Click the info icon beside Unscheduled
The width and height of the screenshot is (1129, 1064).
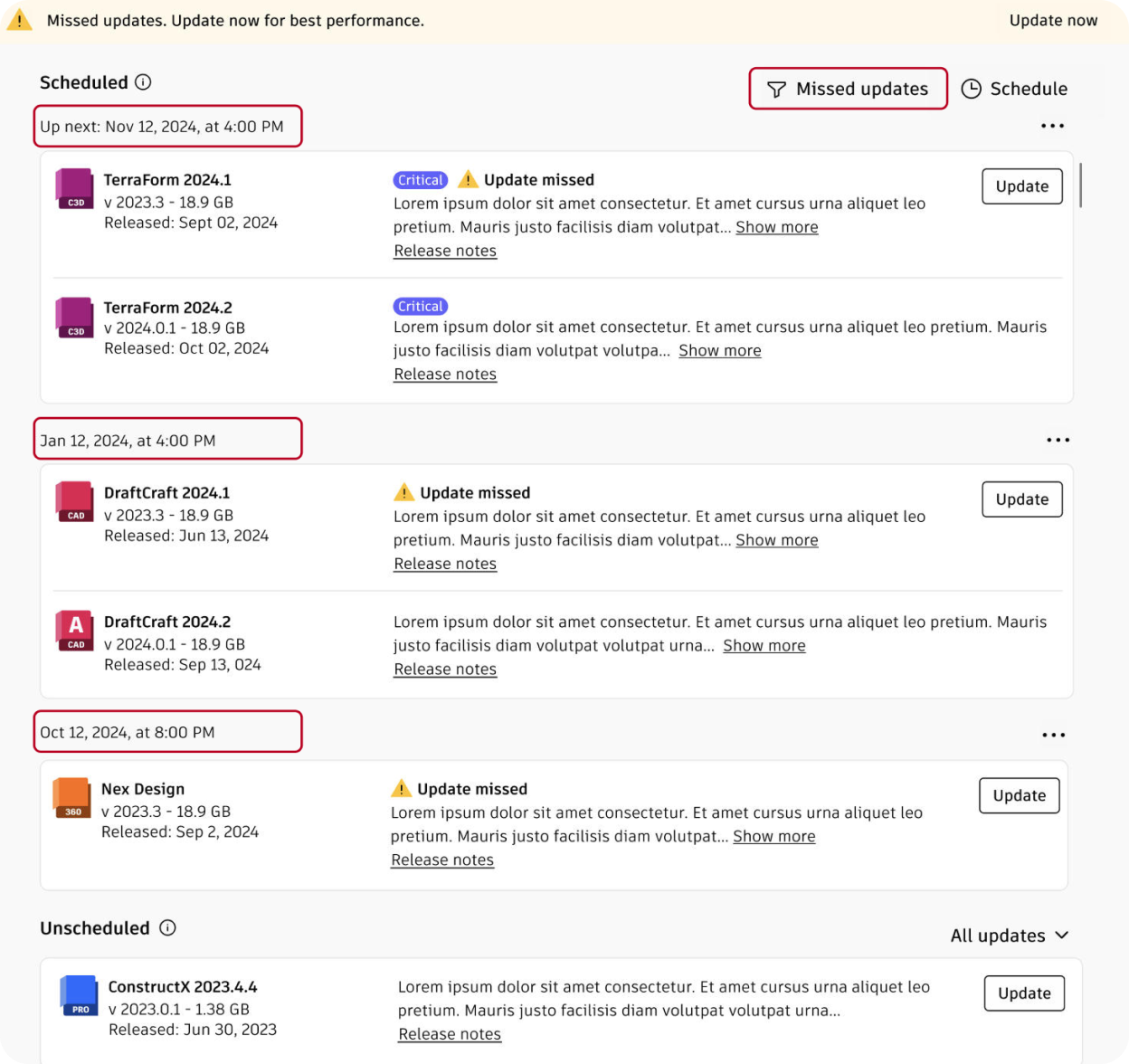[167, 927]
